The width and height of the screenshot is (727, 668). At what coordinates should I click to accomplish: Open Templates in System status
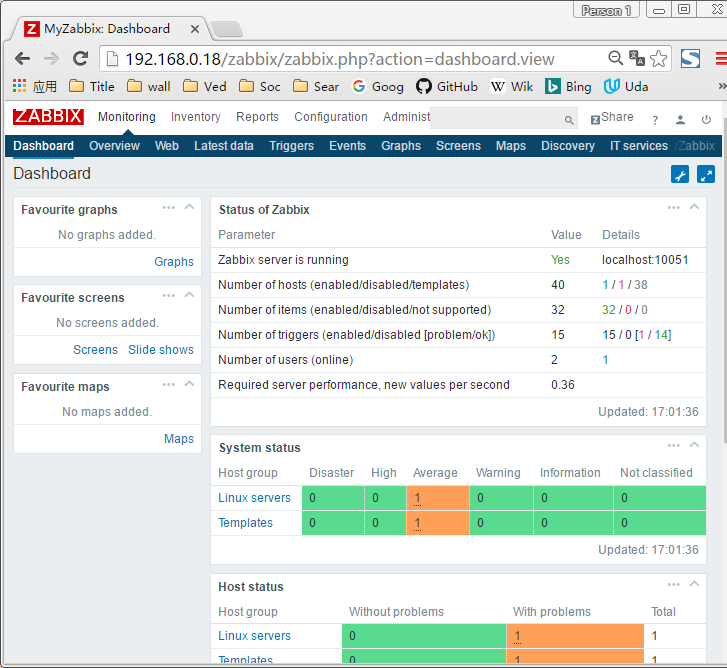click(x=245, y=523)
